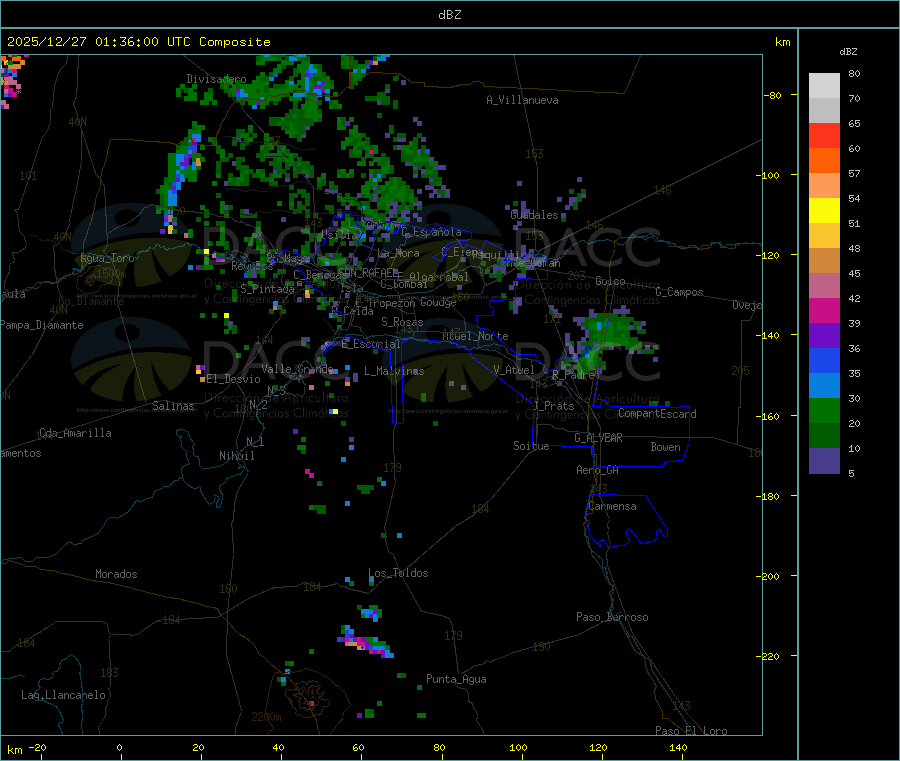The image size is (900, 761).
Task: Click the 140 km tick on the bottom axis
Action: click(678, 748)
